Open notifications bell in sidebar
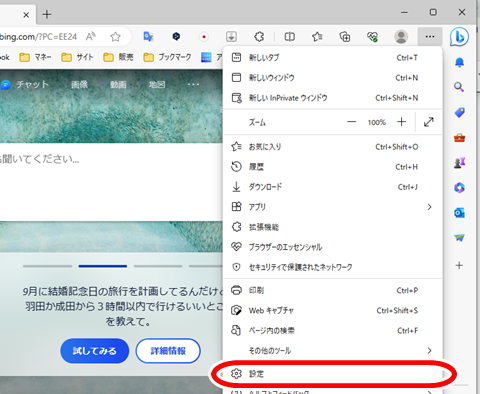480x394 pixels. click(459, 62)
